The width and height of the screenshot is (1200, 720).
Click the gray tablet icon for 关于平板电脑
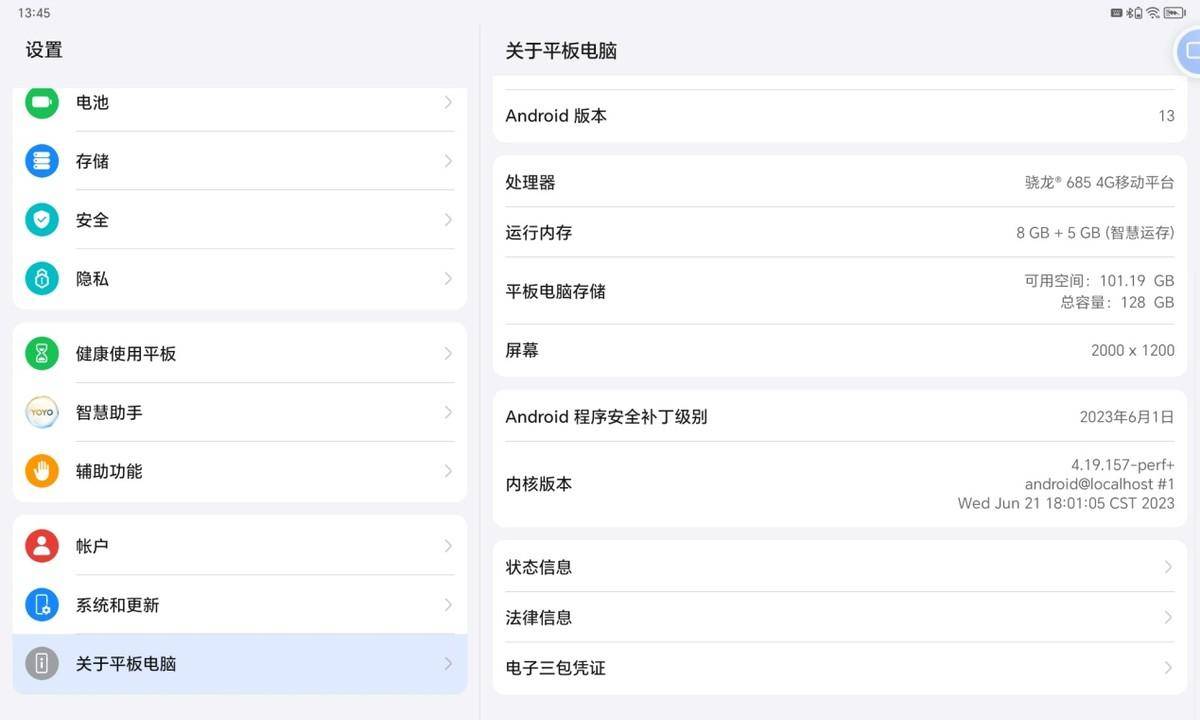coord(41,663)
